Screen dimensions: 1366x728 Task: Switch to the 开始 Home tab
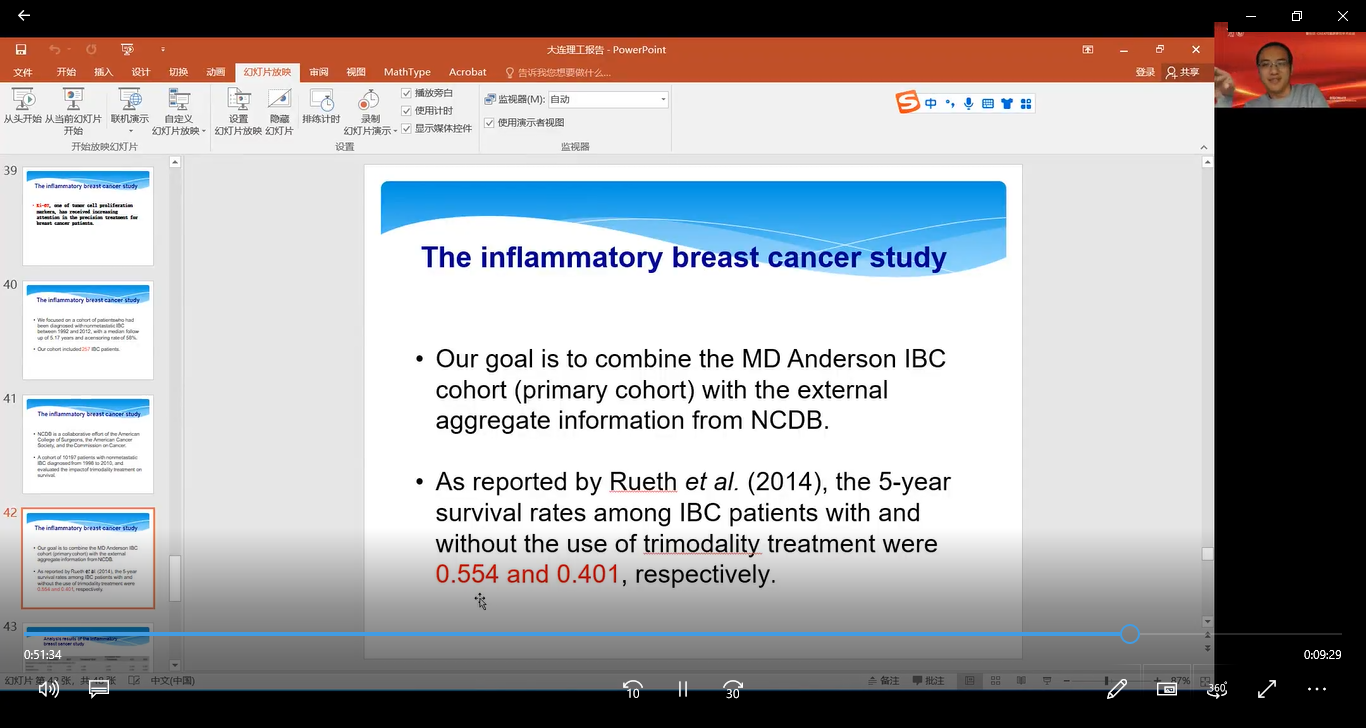66,72
